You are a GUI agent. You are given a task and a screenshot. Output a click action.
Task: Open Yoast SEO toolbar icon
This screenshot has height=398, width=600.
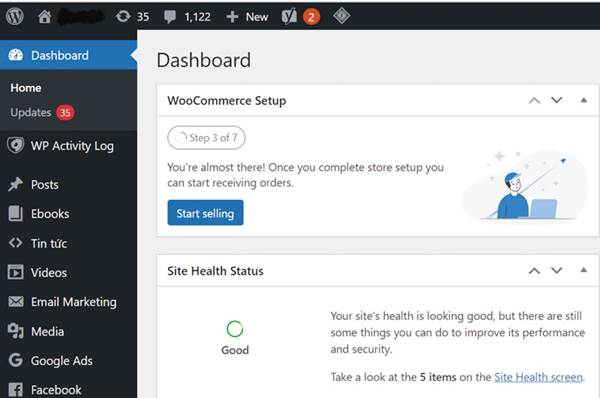[x=289, y=17]
